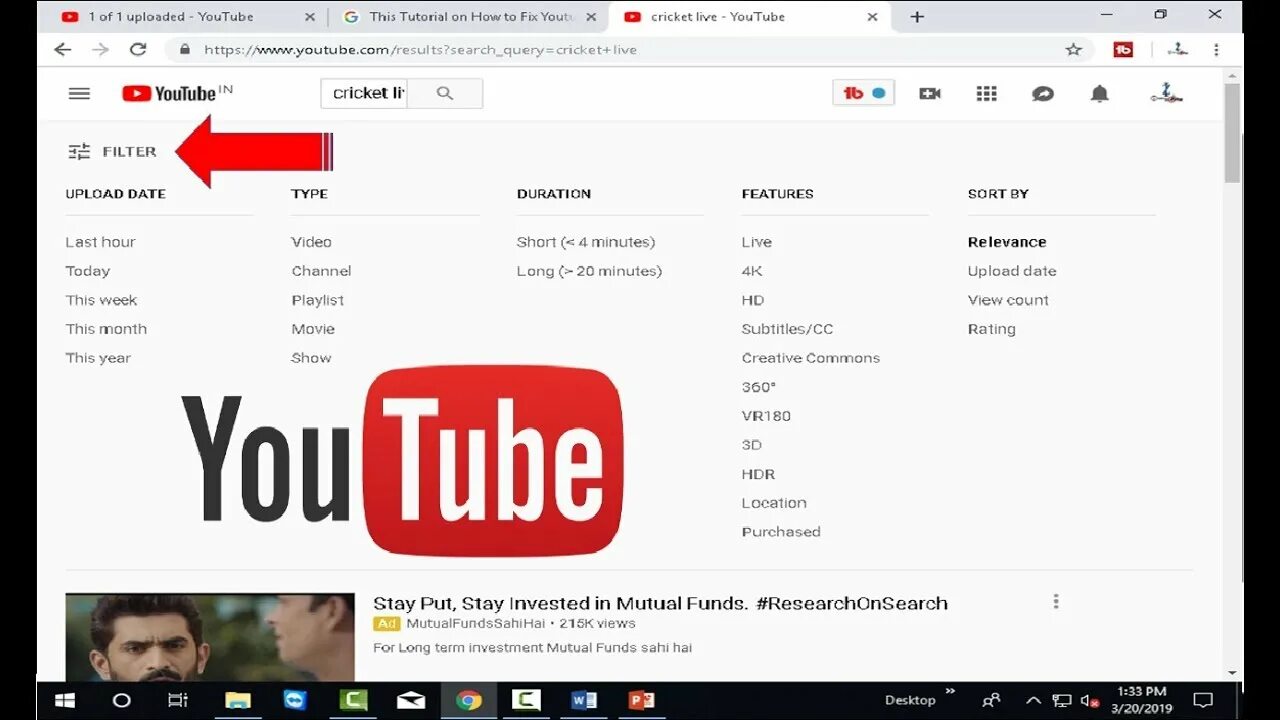
Task: Open 'Stay Put, Stay Invested' video title
Action: (660, 603)
